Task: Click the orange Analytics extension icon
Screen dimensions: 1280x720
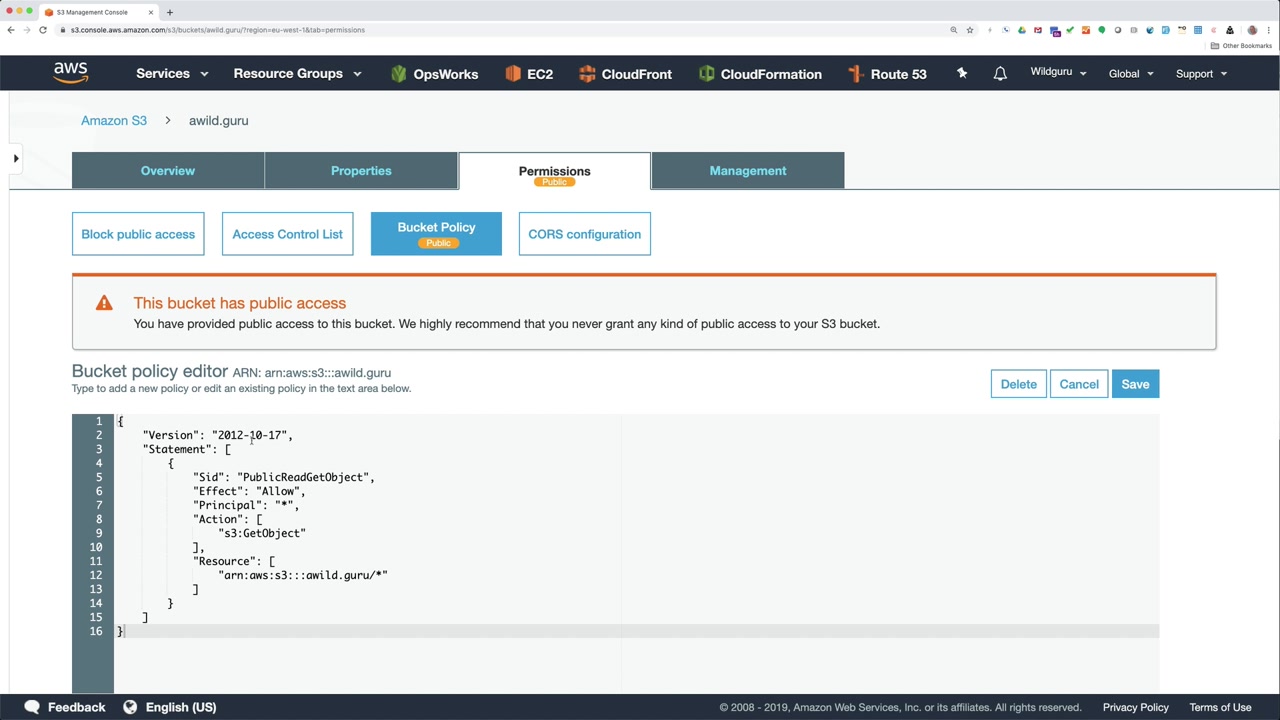Action: click(1086, 30)
